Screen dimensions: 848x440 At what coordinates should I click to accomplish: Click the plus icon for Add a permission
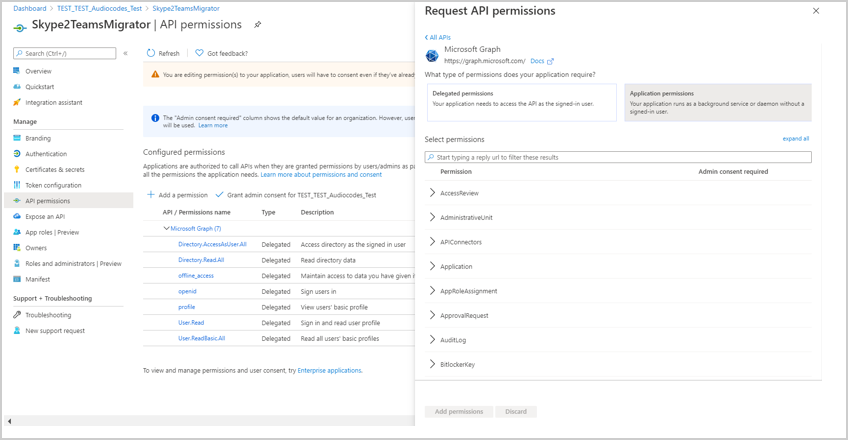pos(151,195)
